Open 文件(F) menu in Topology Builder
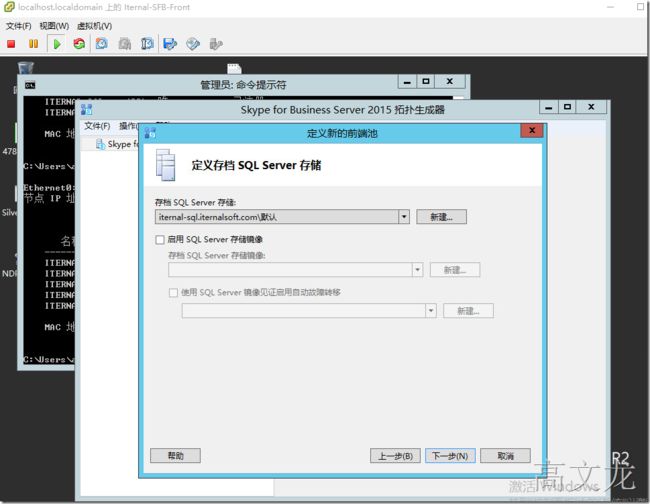This screenshot has width=650, height=504. (97, 126)
